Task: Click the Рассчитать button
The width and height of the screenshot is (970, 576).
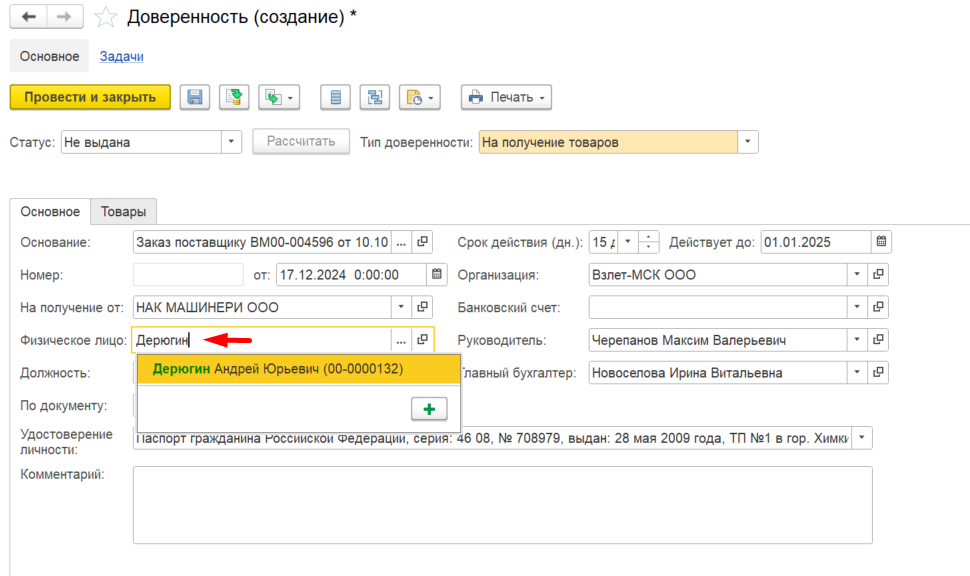Action: click(301, 141)
